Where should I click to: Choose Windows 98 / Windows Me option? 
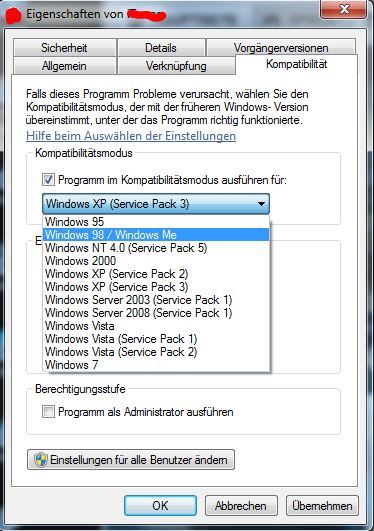coord(156,235)
